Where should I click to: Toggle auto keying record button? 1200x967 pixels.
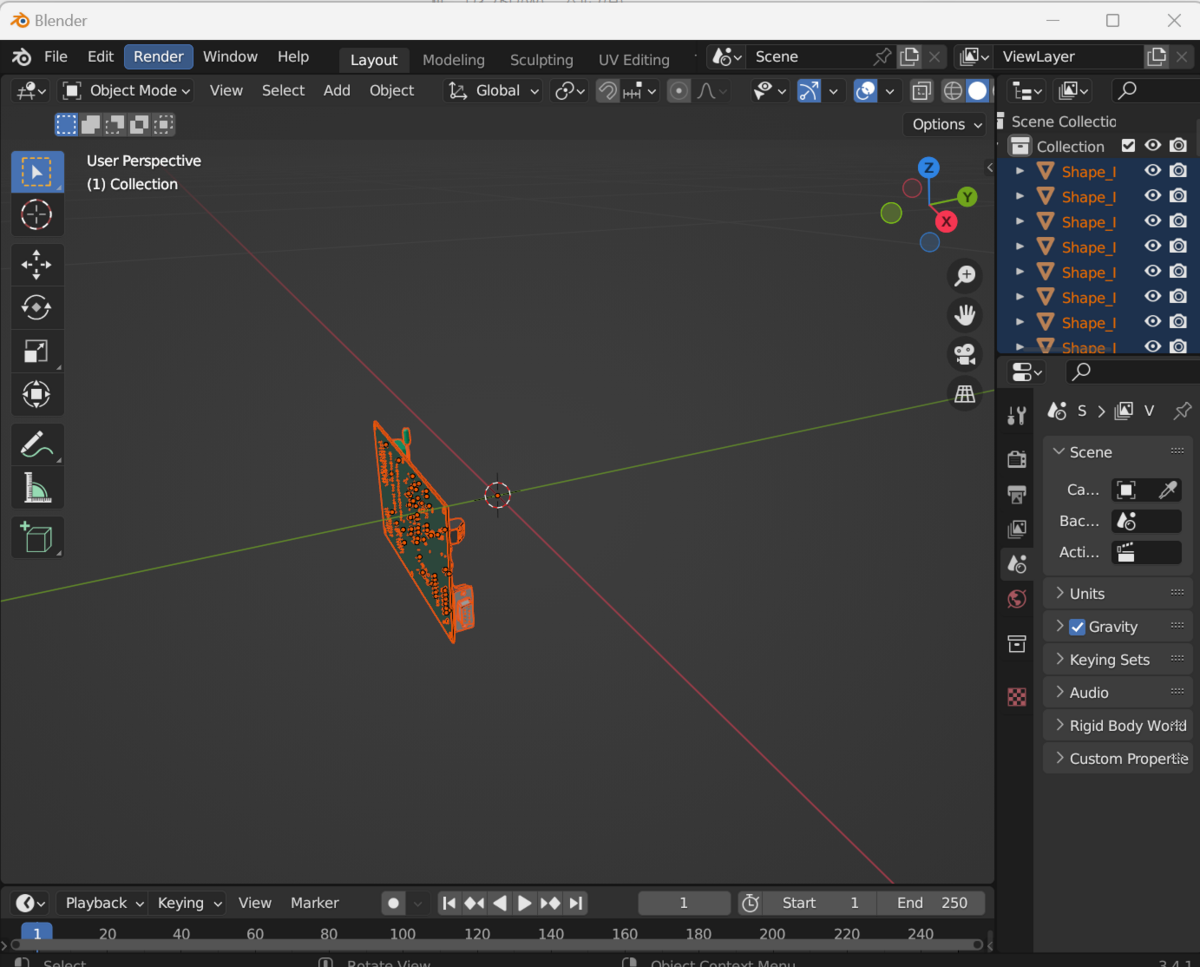tap(394, 903)
